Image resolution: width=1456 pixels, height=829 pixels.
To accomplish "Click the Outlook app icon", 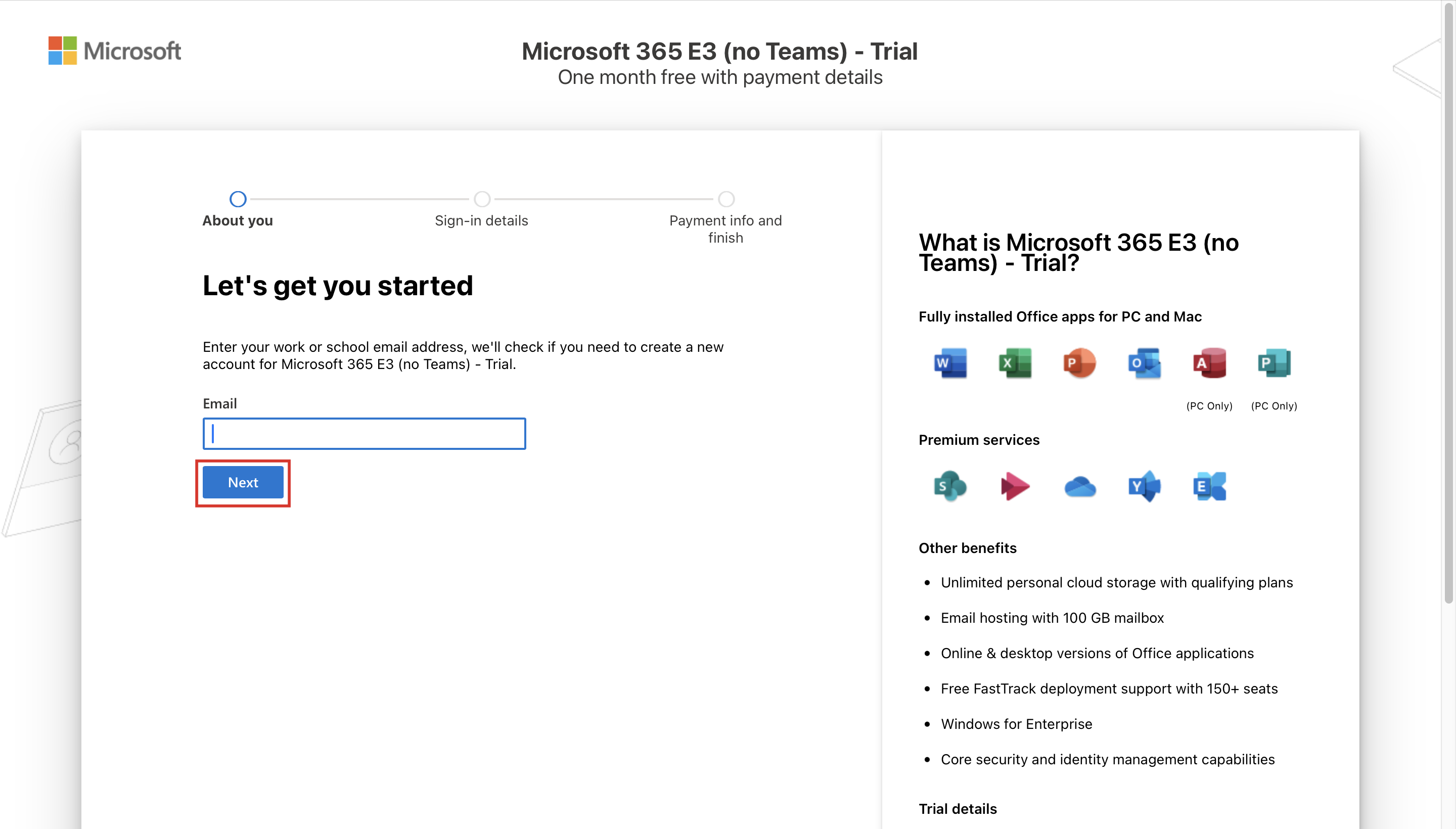I will [1145, 363].
